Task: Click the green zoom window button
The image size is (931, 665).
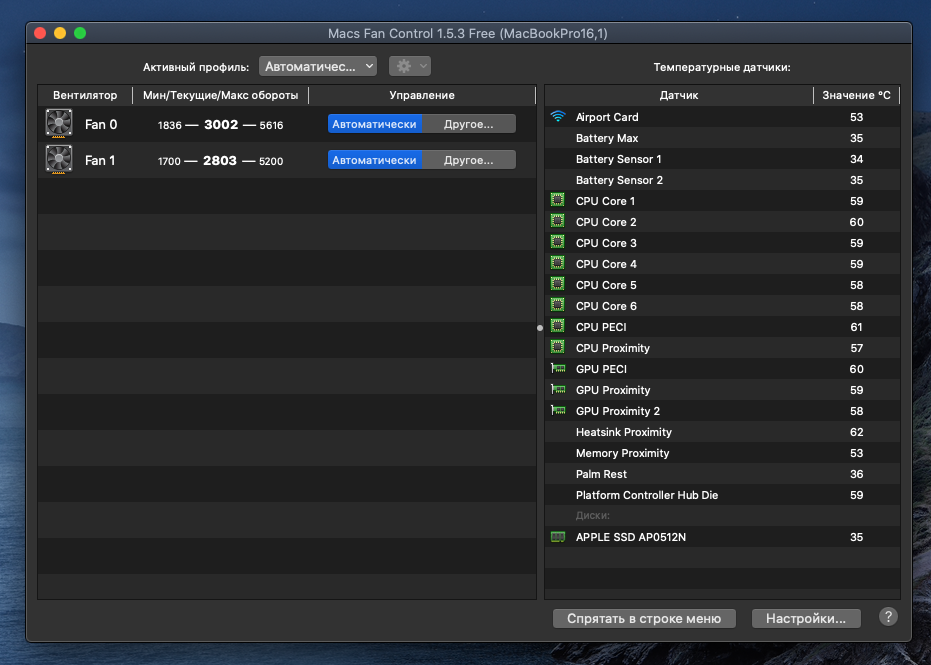Action: [80, 33]
